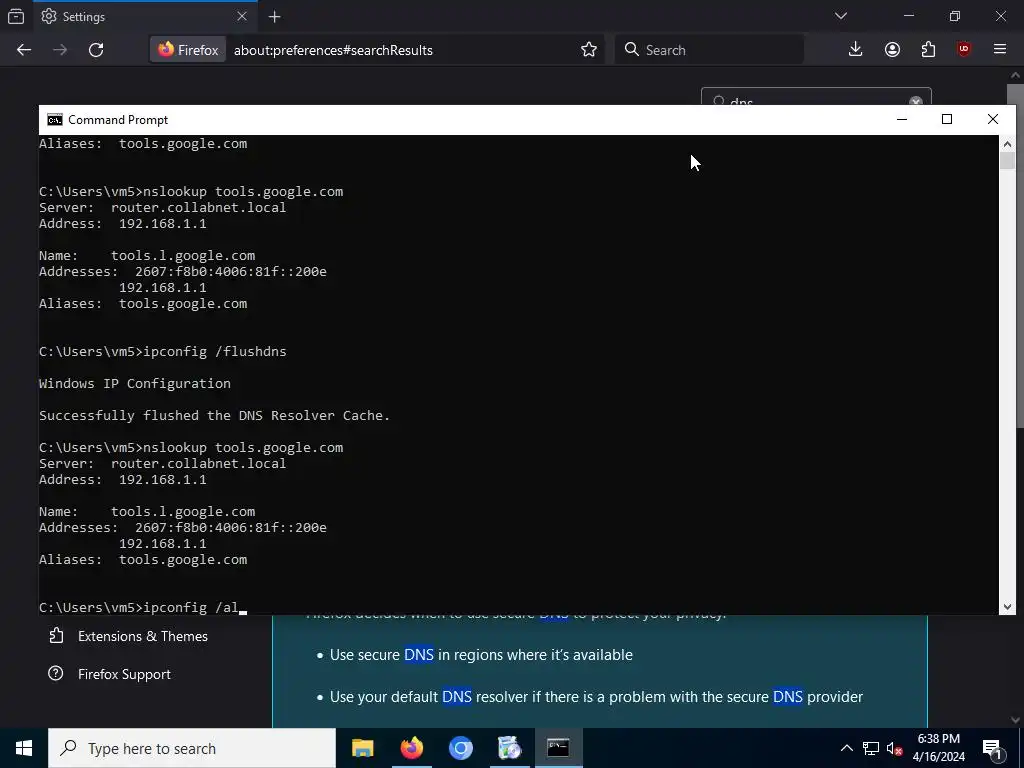Open Firefox account icon
The image size is (1024, 768).
pyautogui.click(x=892, y=50)
